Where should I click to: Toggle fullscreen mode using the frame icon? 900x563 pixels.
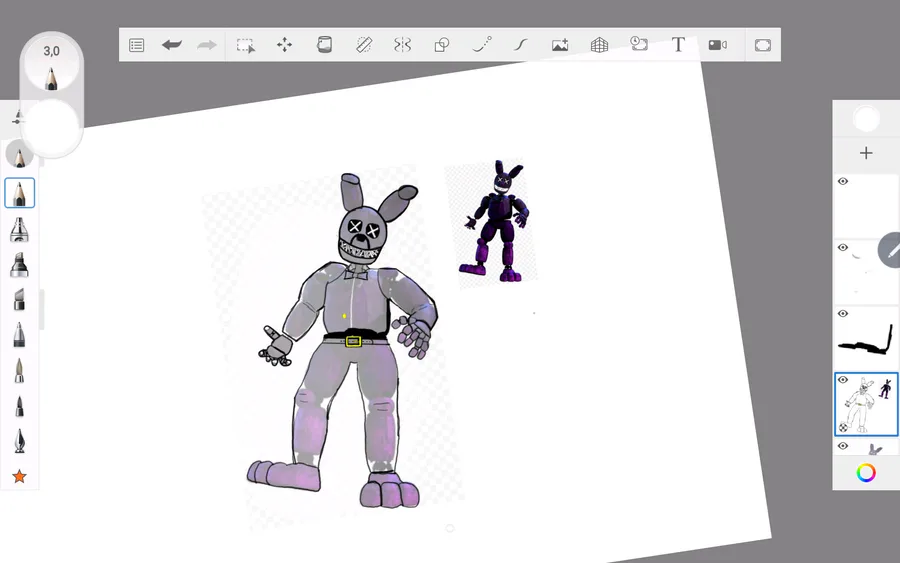pyautogui.click(x=763, y=45)
